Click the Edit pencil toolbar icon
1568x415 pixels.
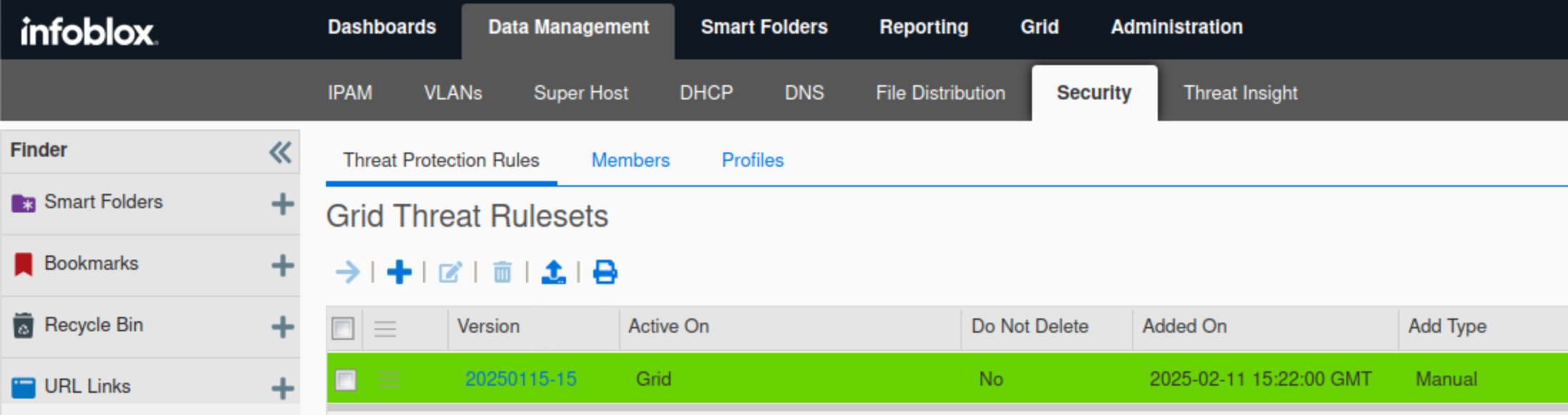[450, 272]
